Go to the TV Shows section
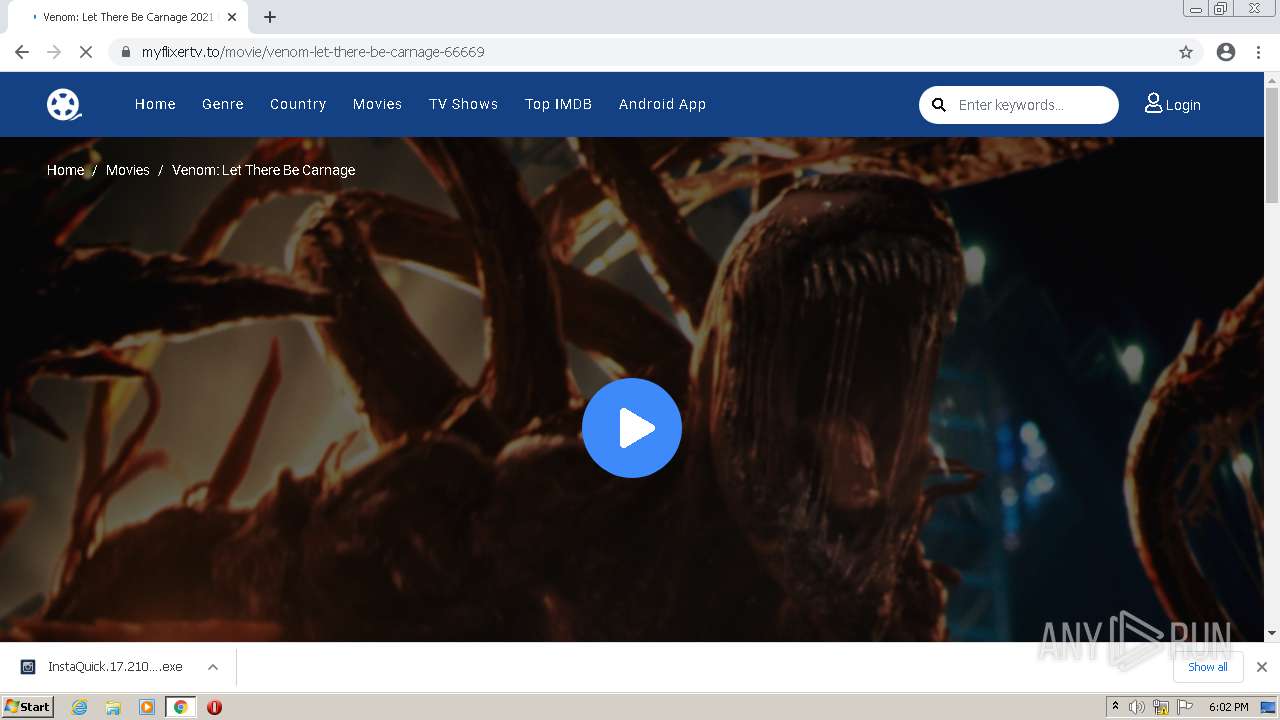Viewport: 1280px width, 720px height. click(x=463, y=104)
